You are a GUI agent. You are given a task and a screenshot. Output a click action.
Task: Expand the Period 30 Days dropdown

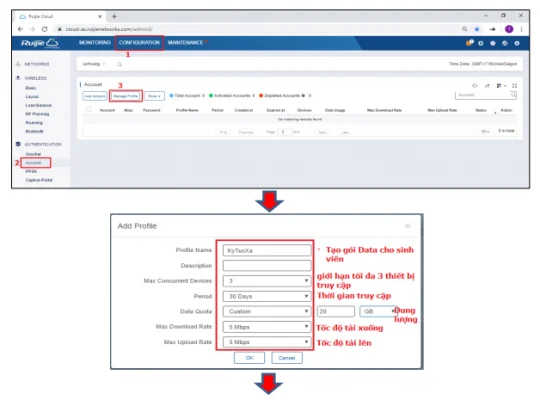point(267,296)
